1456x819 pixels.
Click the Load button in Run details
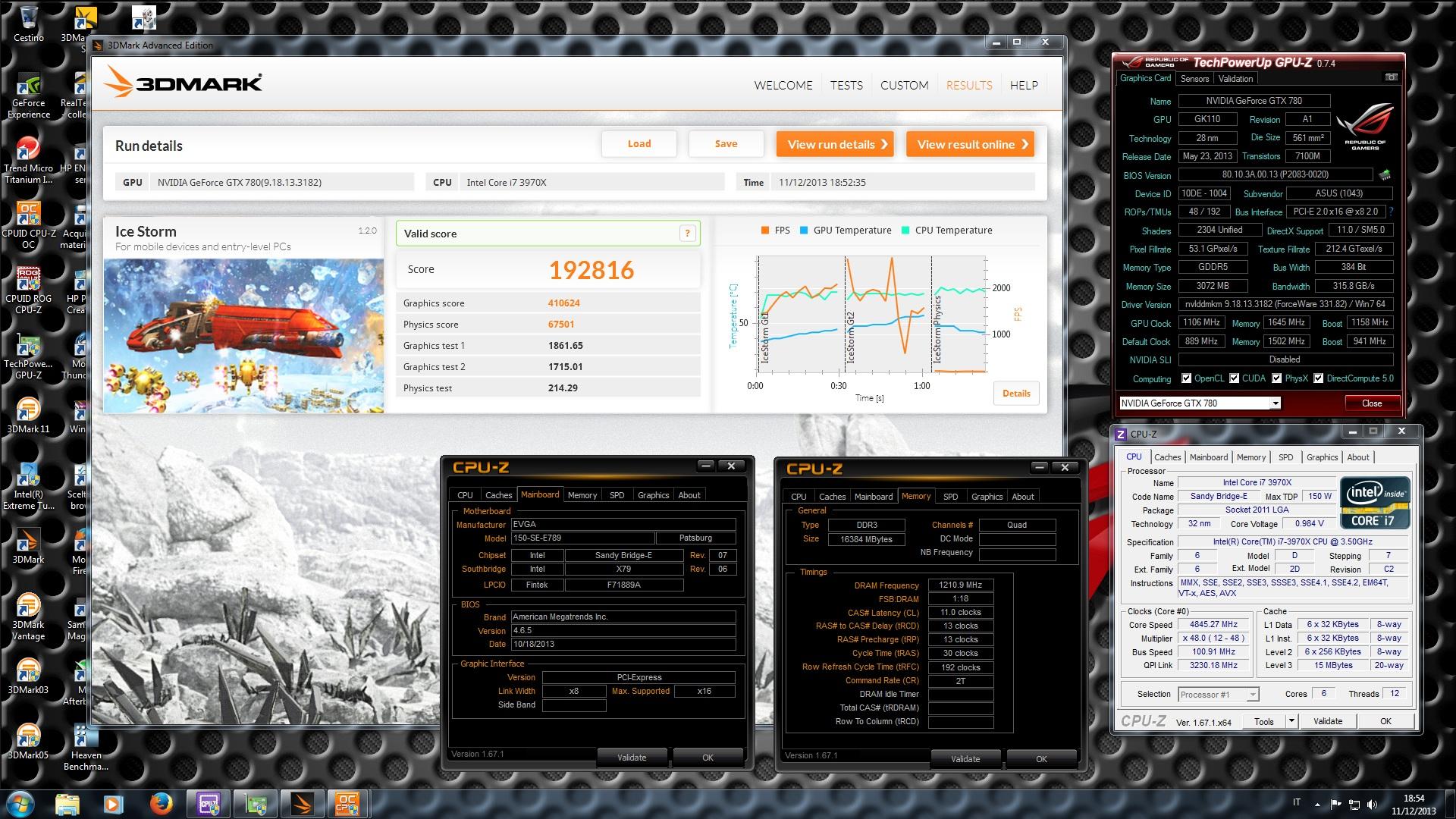(639, 144)
